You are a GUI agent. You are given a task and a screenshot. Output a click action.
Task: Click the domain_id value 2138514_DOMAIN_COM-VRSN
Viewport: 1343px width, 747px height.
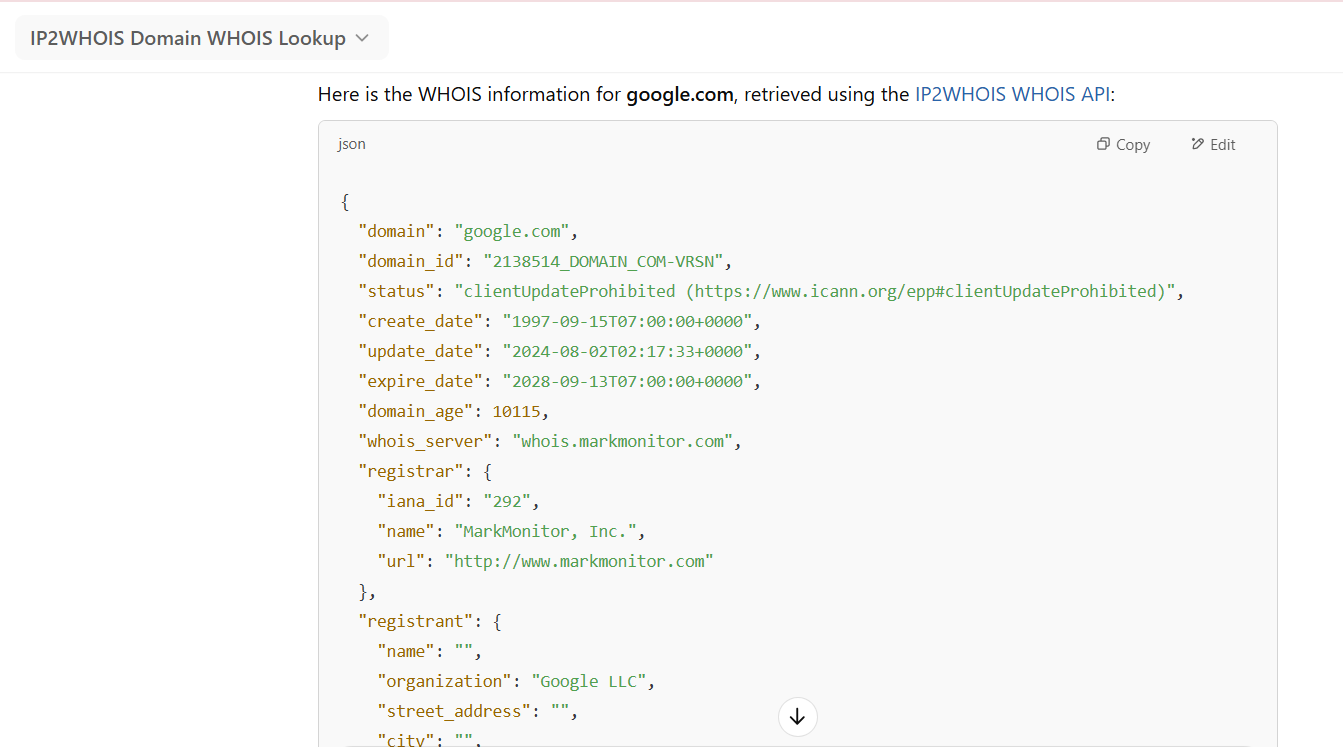pos(603,261)
